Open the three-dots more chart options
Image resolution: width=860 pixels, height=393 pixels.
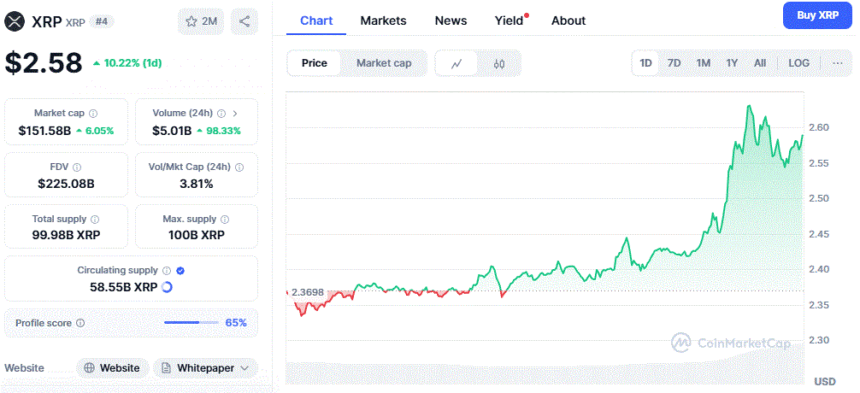837,63
